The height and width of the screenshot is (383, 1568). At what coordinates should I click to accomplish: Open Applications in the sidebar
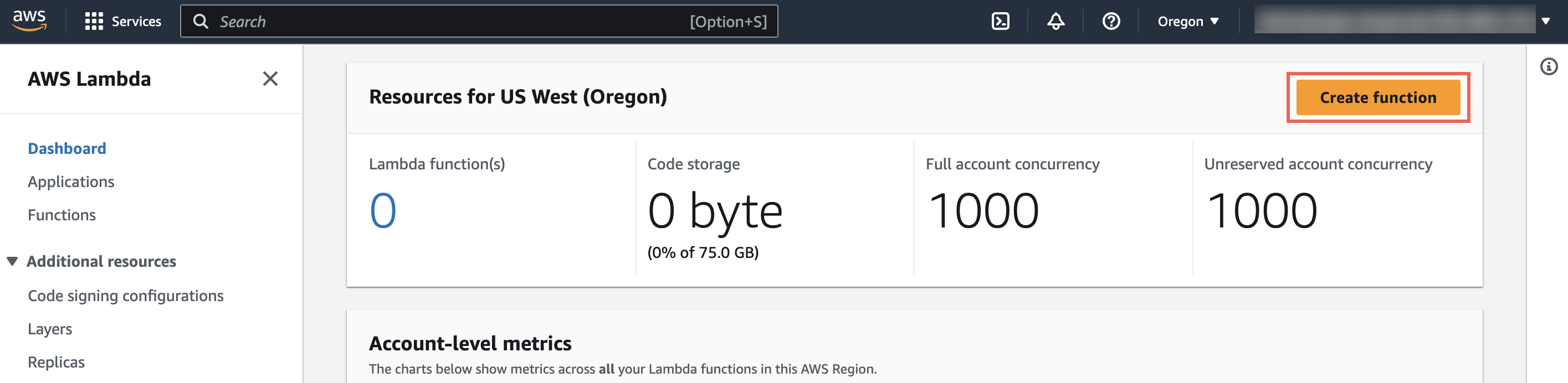click(71, 182)
